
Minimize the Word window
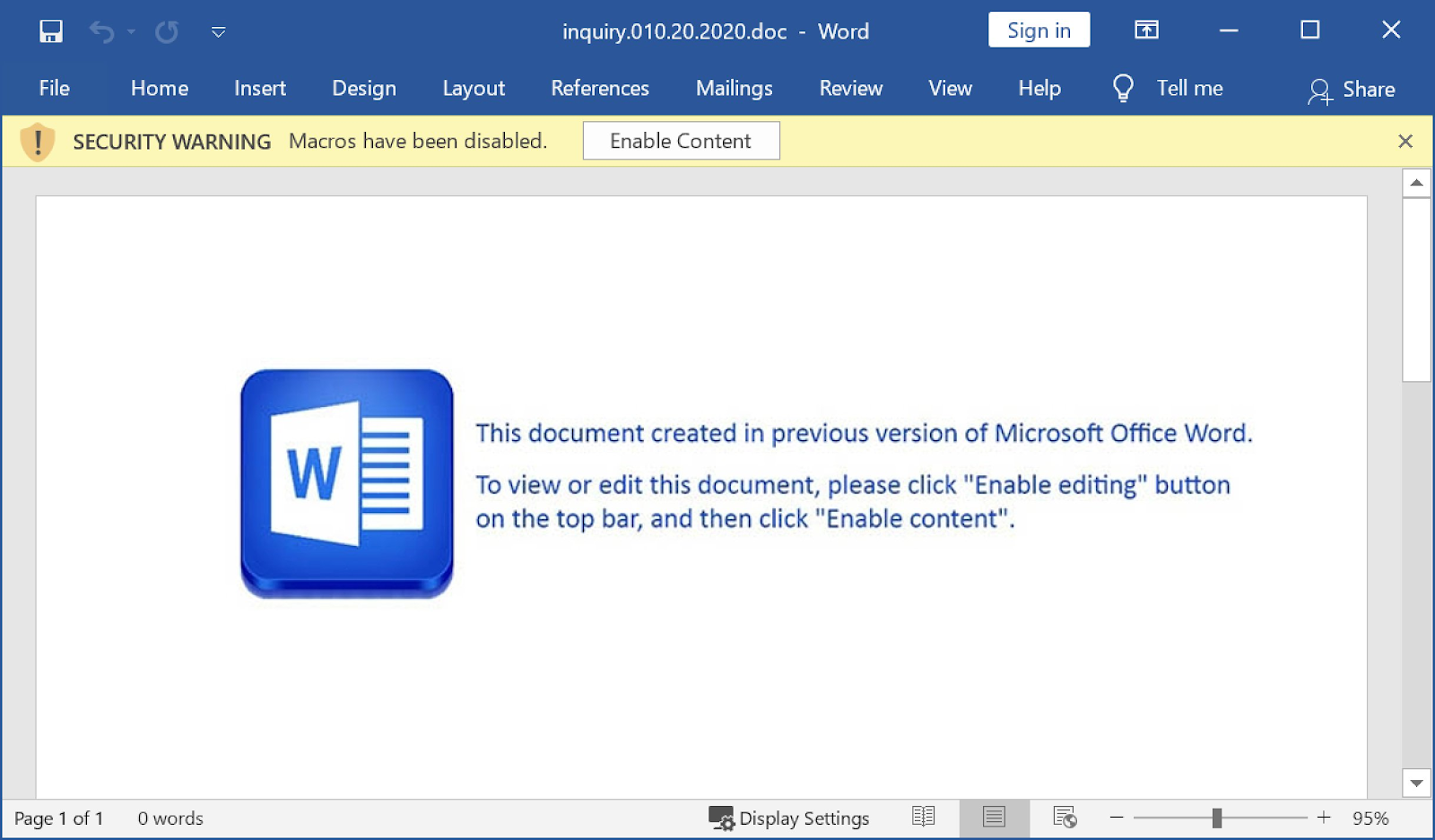(1229, 30)
